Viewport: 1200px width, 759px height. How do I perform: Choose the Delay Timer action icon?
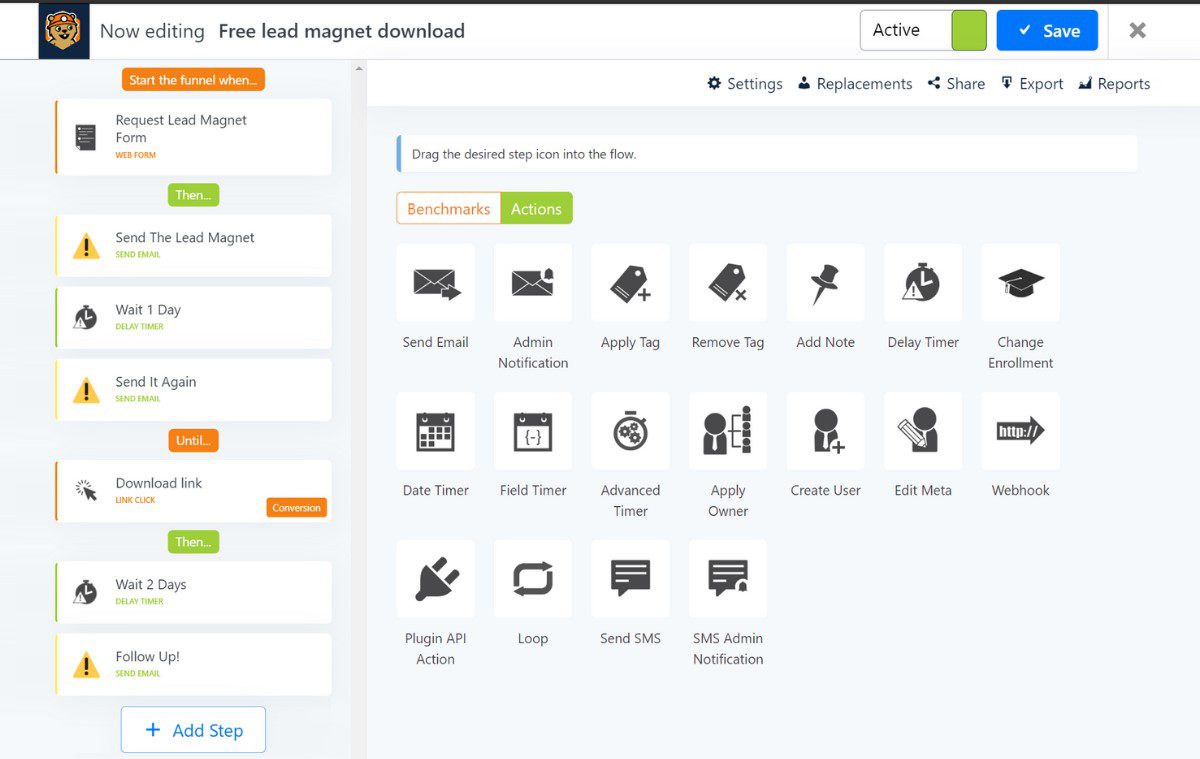922,282
